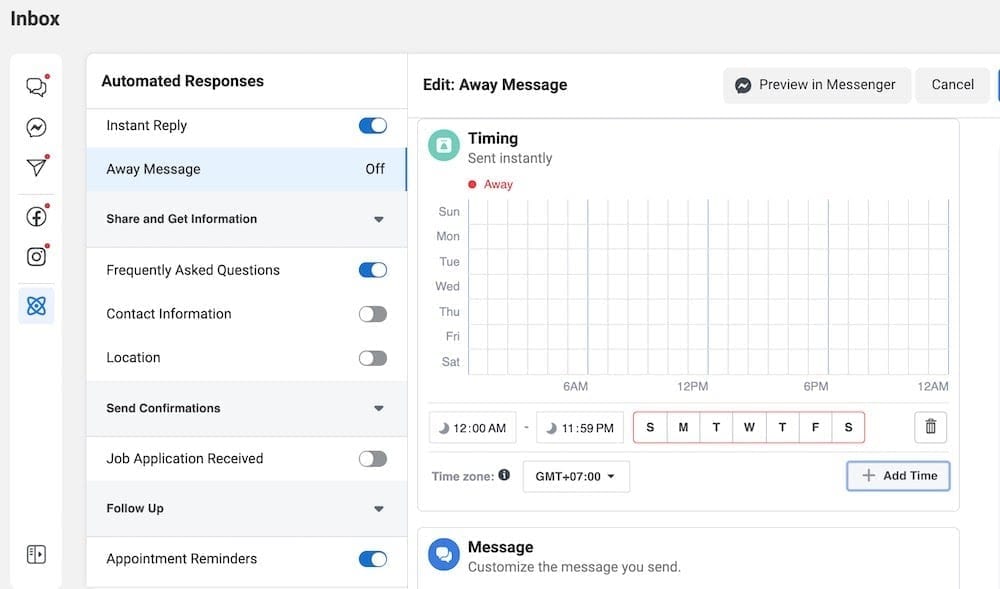Image resolution: width=1000 pixels, height=589 pixels.
Task: Click the 12PM axis label
Action: (x=693, y=386)
